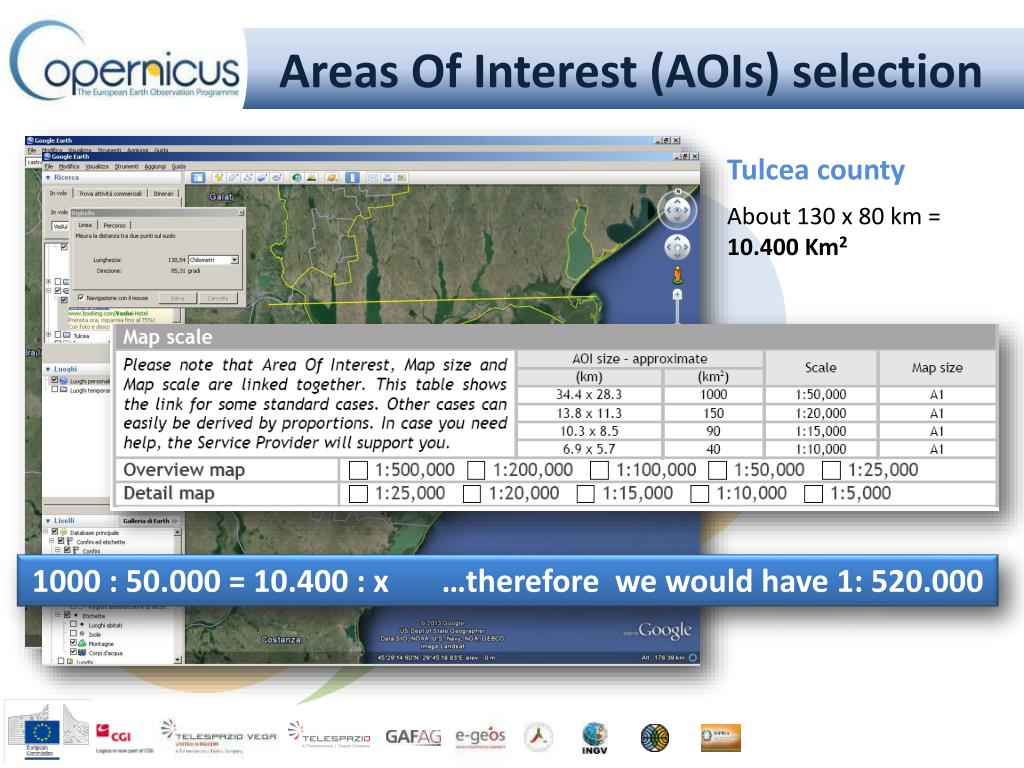This screenshot has height=768, width=1024.
Task: Open the Modifica menu
Action: [69, 167]
